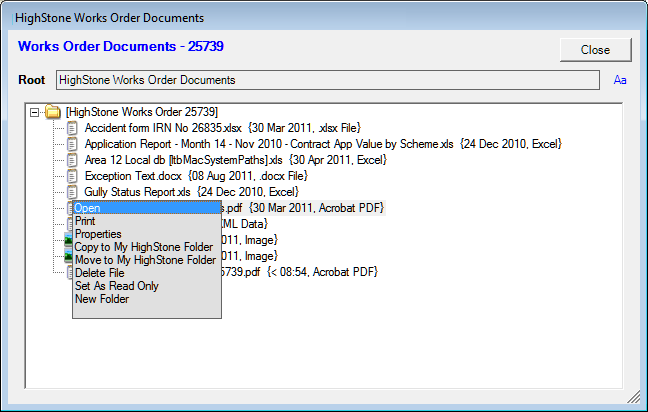Select the Gully Status Report.xls file
This screenshot has height=412, width=648.
191,192
